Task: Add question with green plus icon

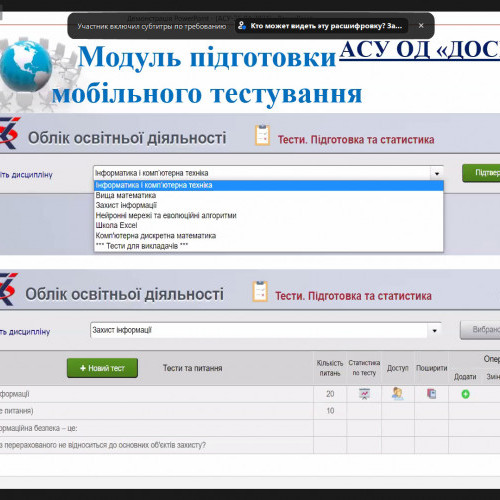Action: tap(465, 394)
